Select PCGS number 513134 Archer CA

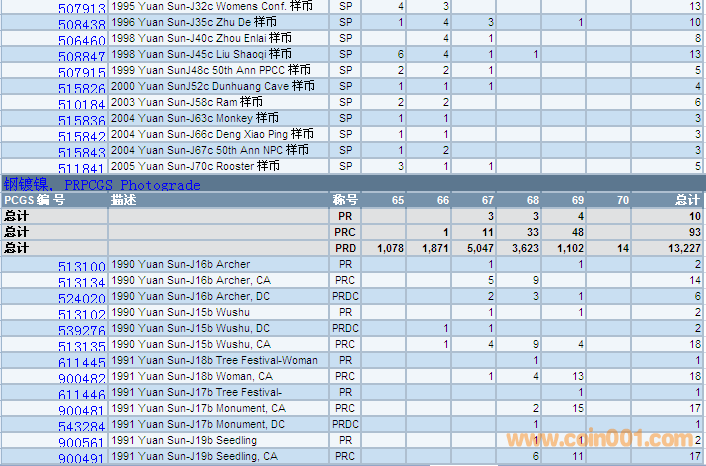pyautogui.click(x=81, y=283)
